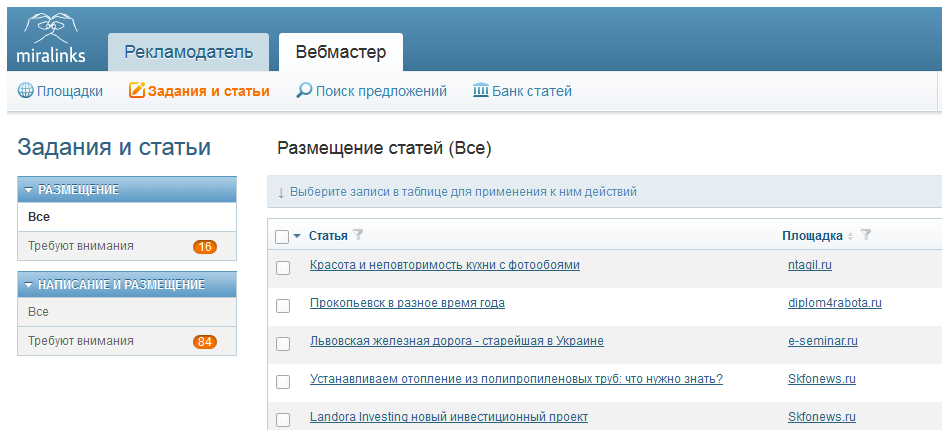Switch to the Рекламодатель tab
Viewport: 950px width, 440px height.
pos(188,52)
